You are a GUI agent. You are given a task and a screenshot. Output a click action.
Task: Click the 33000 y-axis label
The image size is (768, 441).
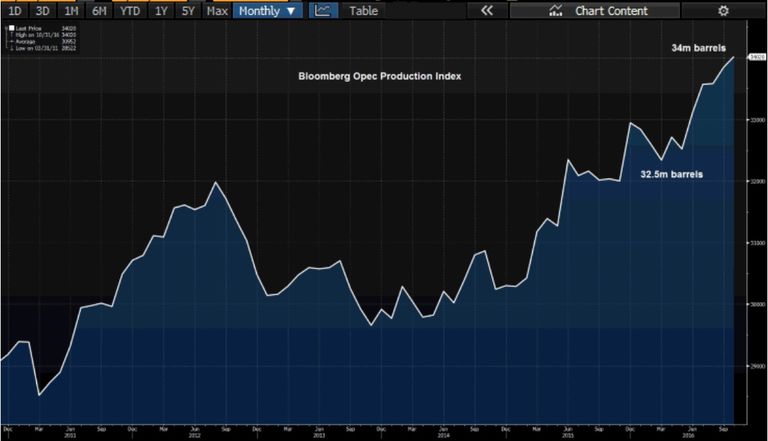pyautogui.click(x=757, y=120)
